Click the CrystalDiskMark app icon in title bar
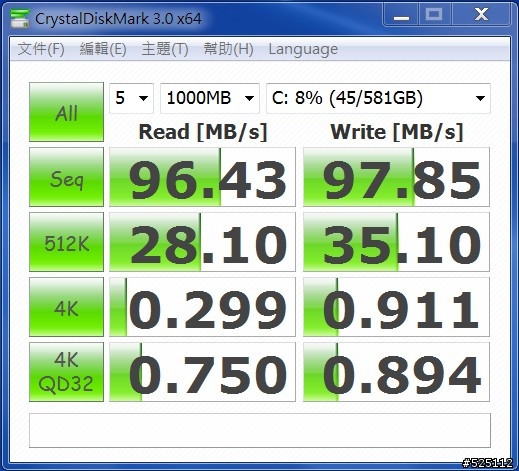 tap(20, 18)
